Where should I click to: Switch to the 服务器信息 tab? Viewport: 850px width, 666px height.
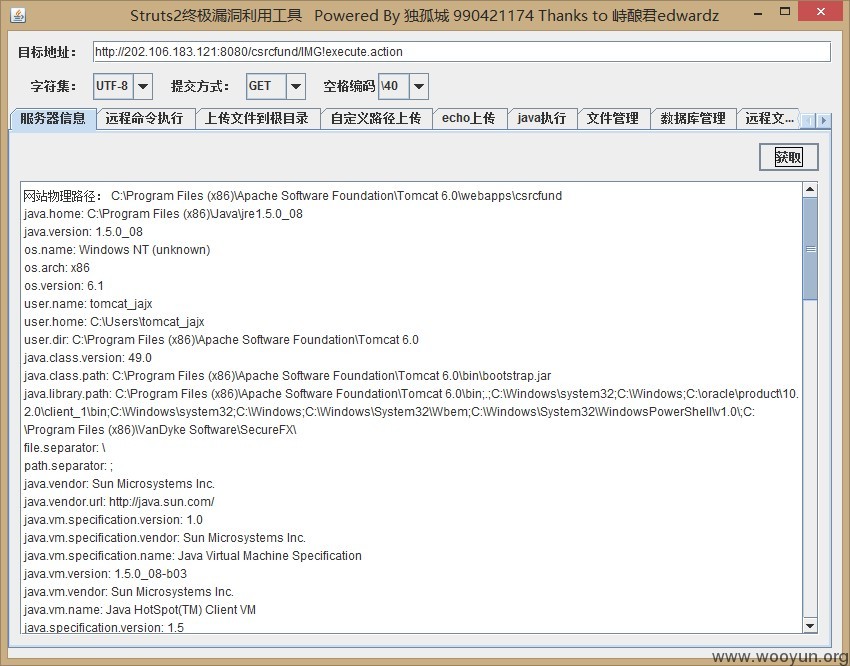(x=53, y=119)
